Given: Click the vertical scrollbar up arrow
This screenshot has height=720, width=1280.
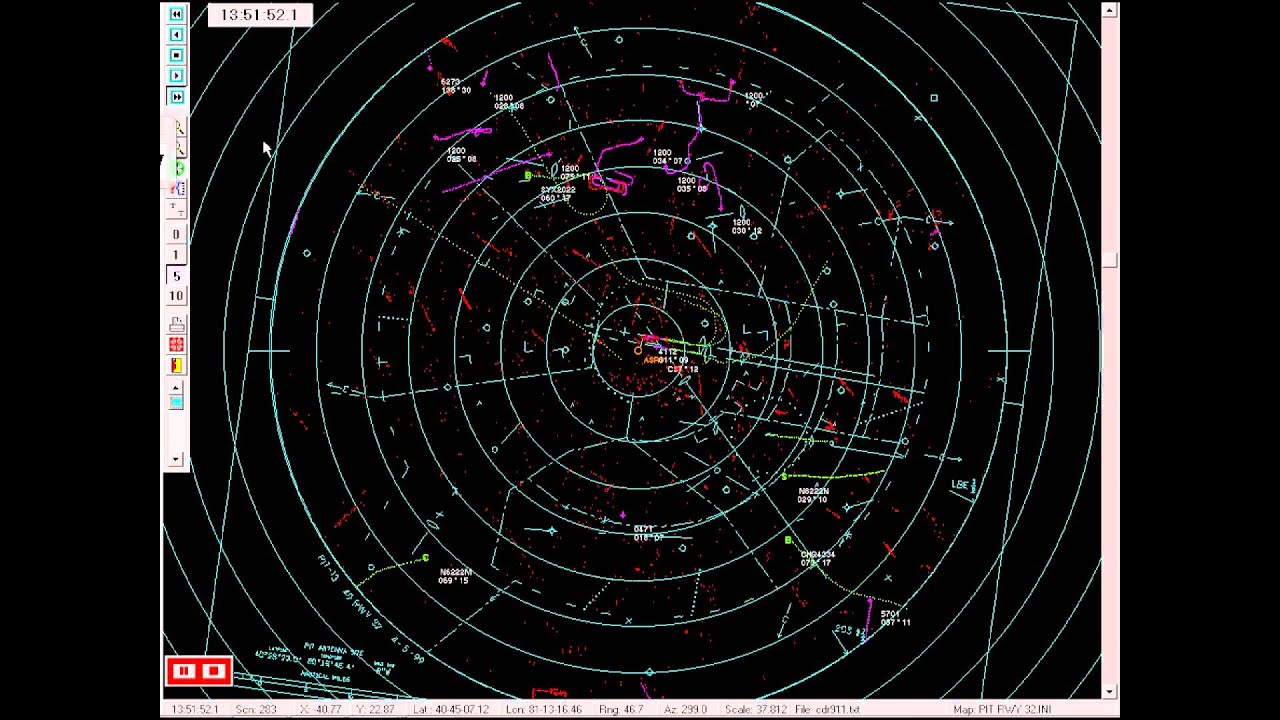Looking at the screenshot, I should 1109,10.
